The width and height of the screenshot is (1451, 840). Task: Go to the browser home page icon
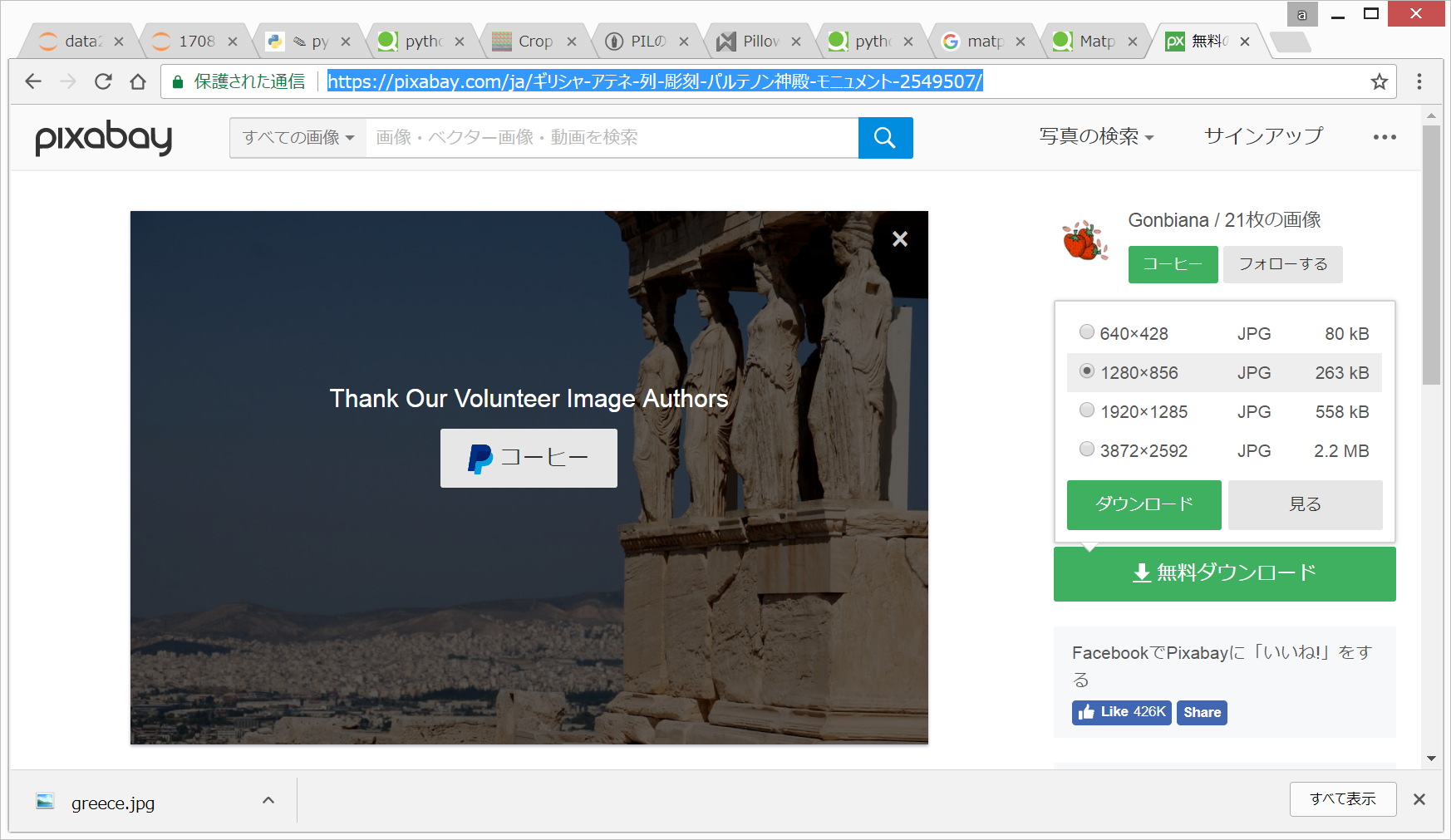tap(138, 81)
